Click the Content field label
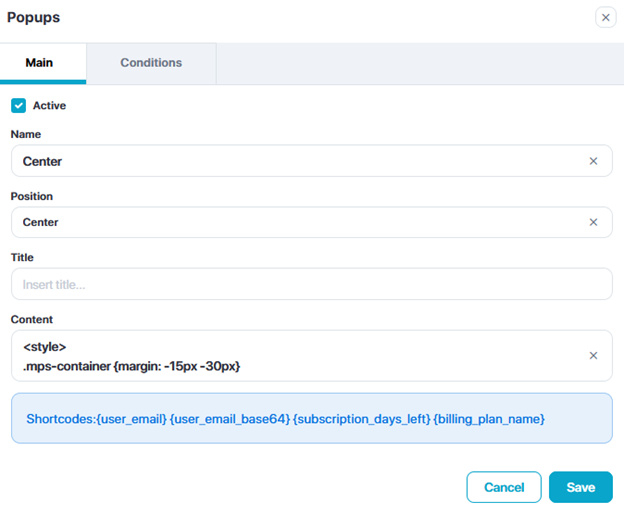624x514 pixels. [32, 320]
